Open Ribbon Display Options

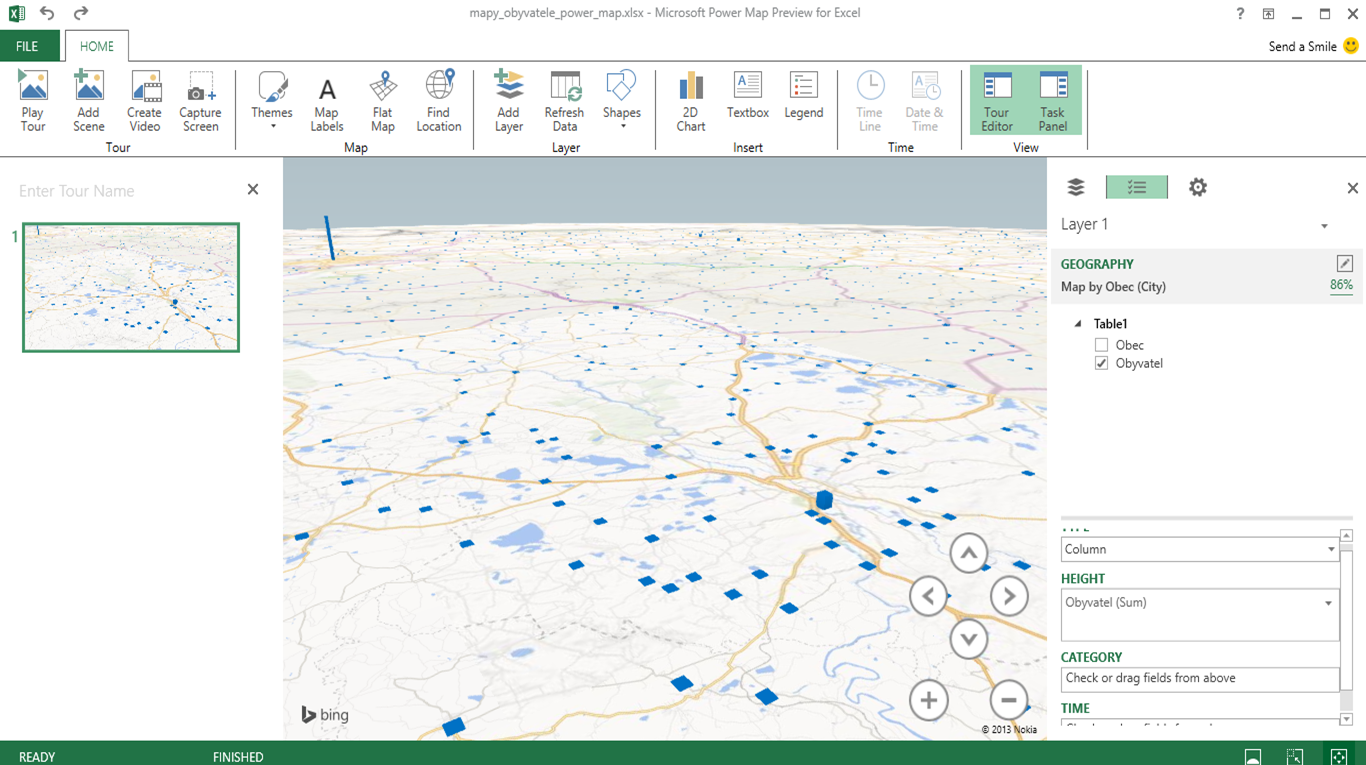pyautogui.click(x=1268, y=13)
